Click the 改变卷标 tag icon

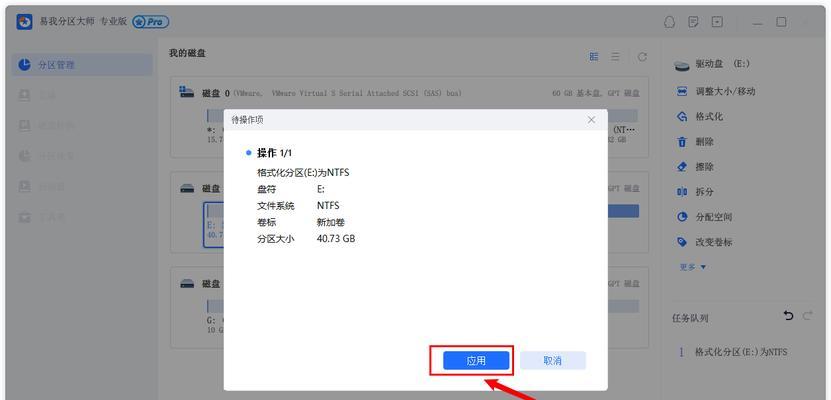pyautogui.click(x=682, y=242)
